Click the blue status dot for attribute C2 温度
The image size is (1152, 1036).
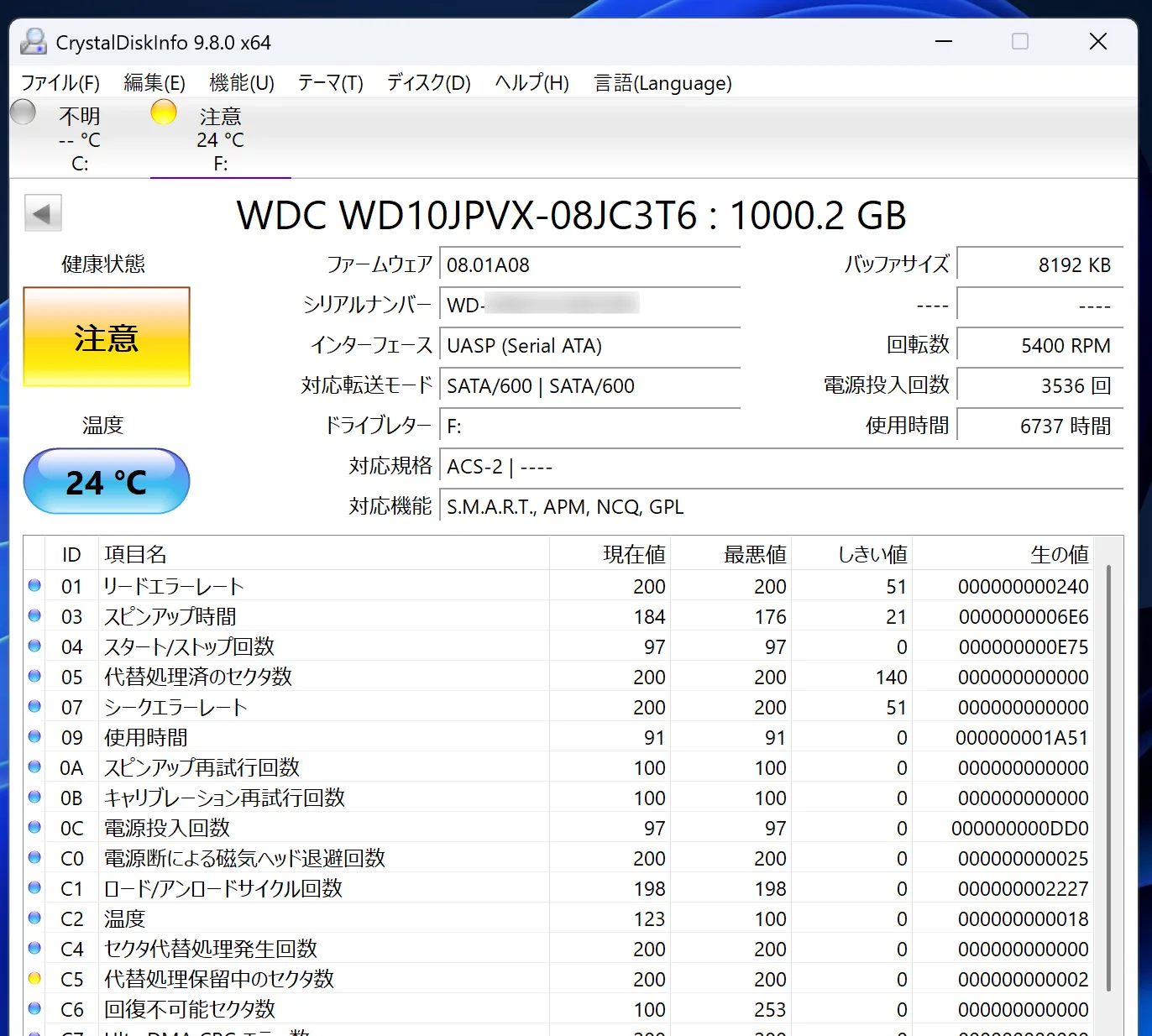[34, 918]
